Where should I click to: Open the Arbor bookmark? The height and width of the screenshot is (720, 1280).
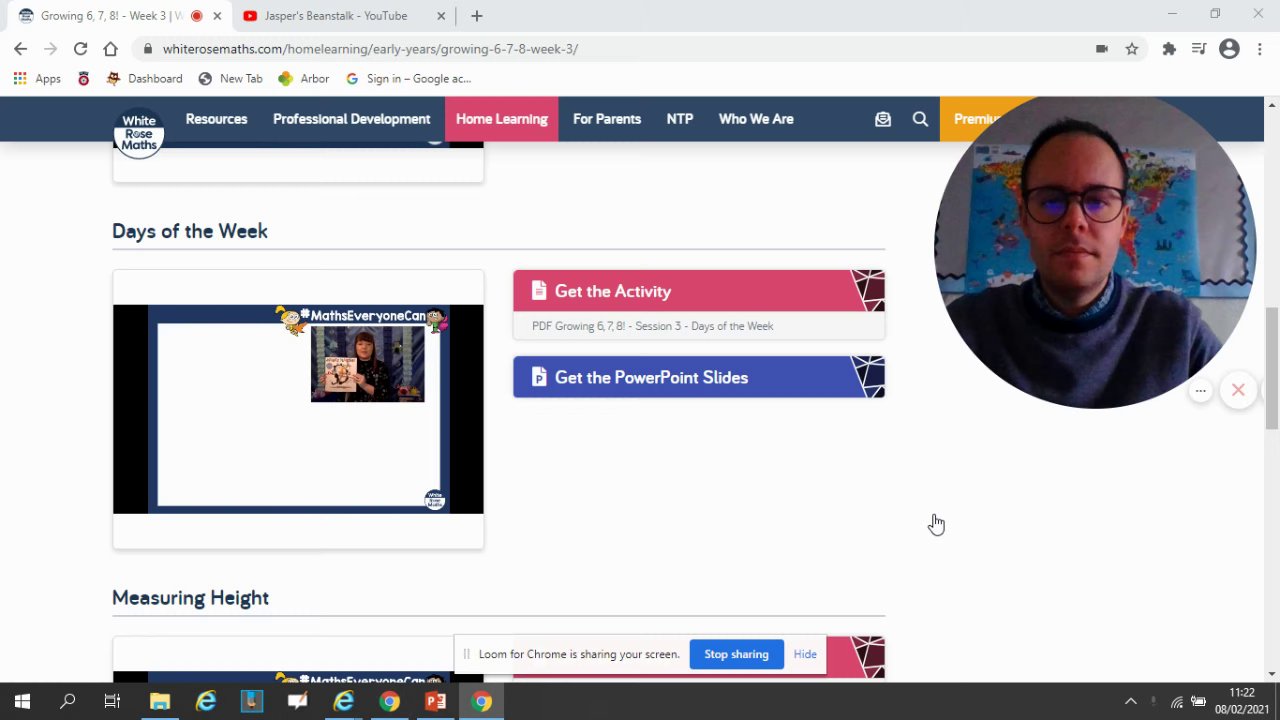coord(304,78)
